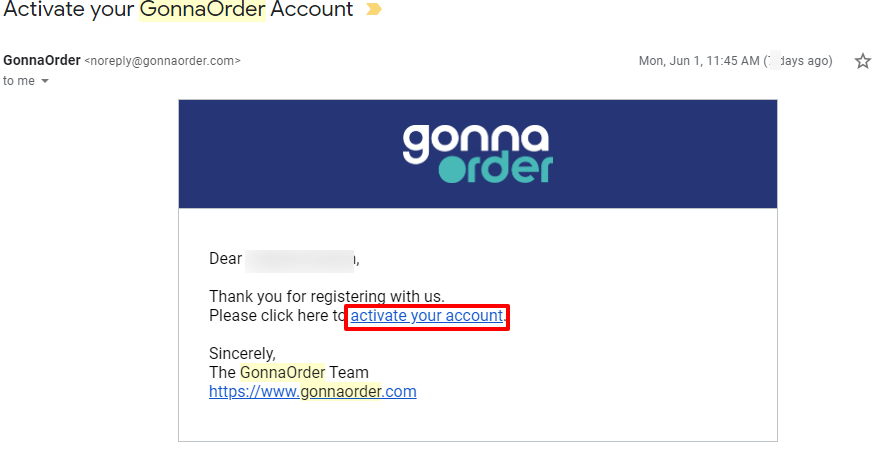Click the "Sincerely," closing line
Screen dimensions: 894x449
(x=242, y=353)
